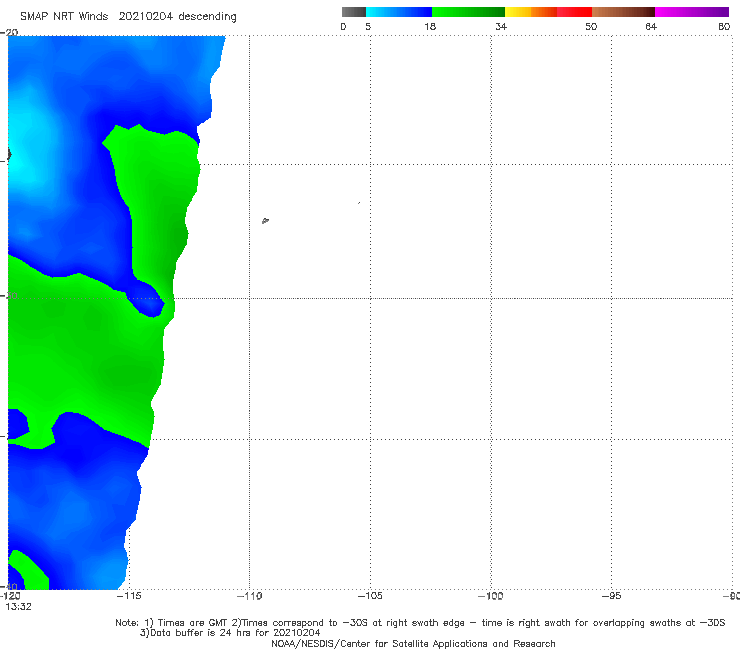The width and height of the screenshot is (740, 650).
Task: Click the small island outline near -110 longitude
Action: [265, 220]
